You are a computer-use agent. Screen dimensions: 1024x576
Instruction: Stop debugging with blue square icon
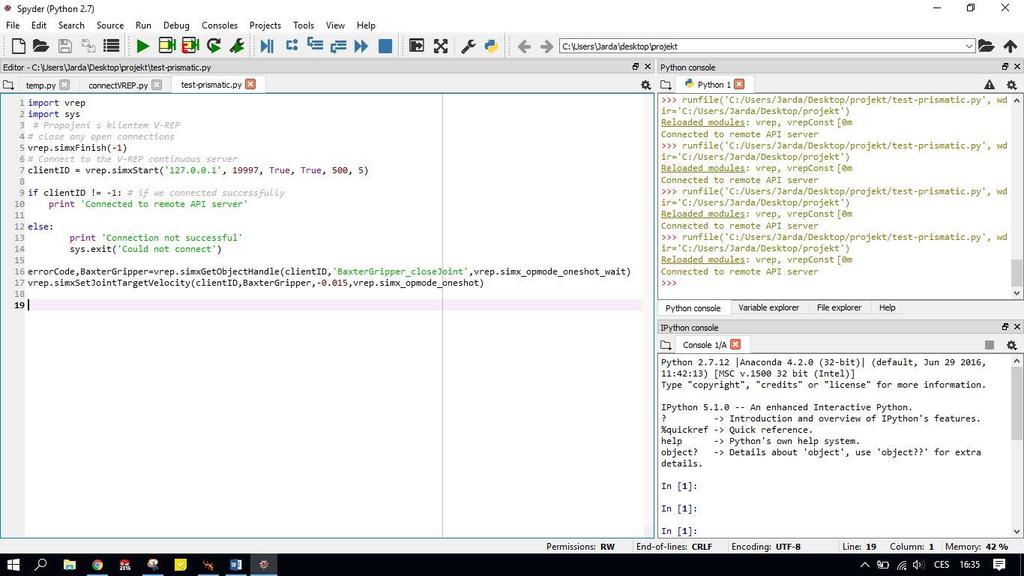385,46
